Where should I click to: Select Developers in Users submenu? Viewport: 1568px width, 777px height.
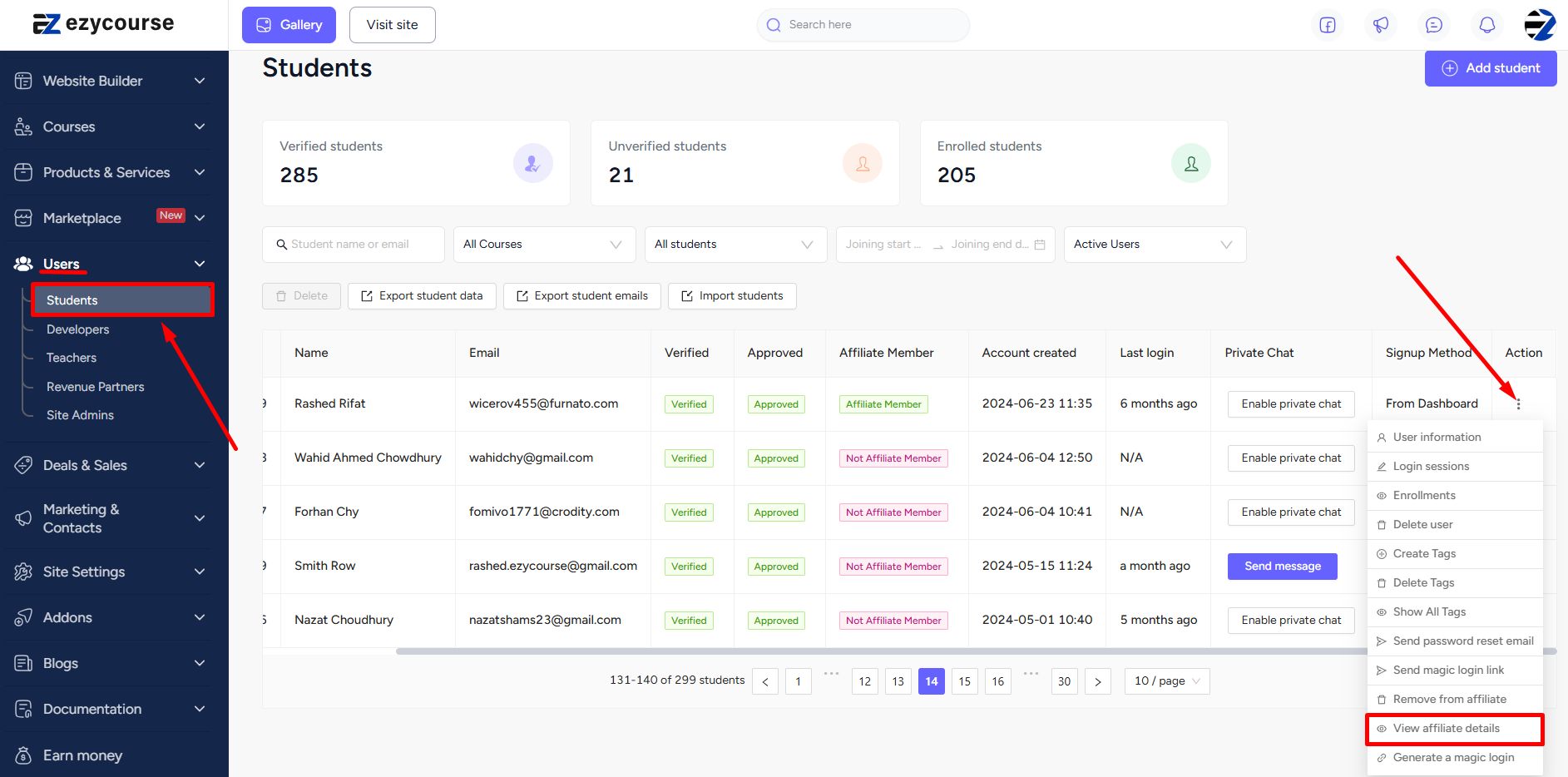pyautogui.click(x=78, y=329)
